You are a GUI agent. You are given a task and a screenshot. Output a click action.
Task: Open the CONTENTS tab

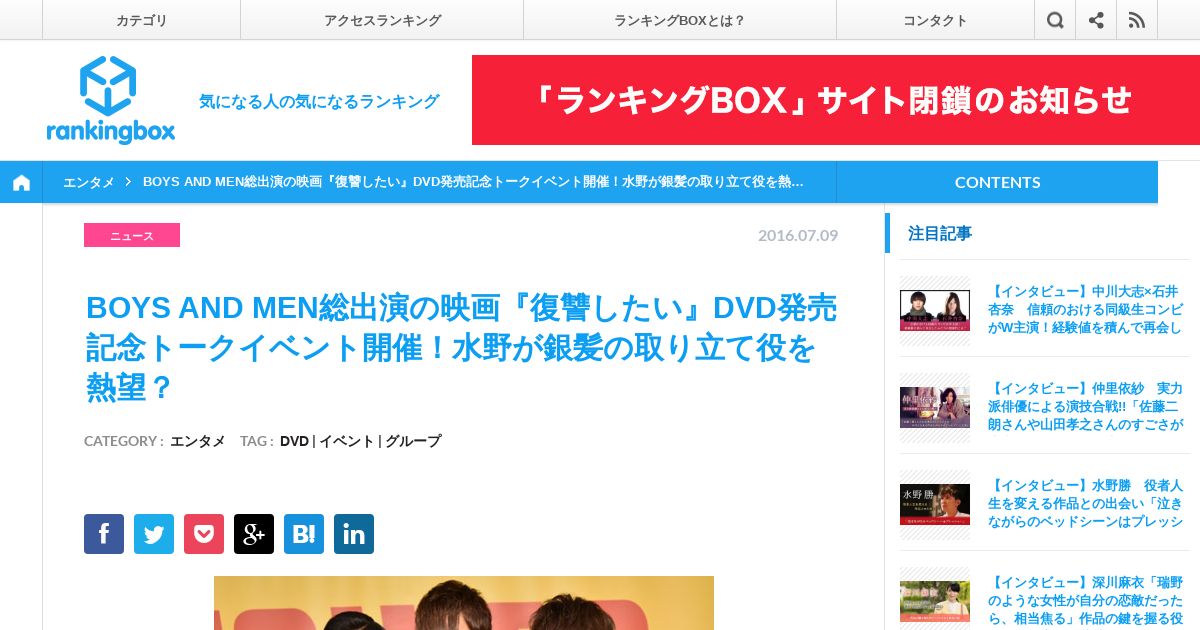pos(997,182)
